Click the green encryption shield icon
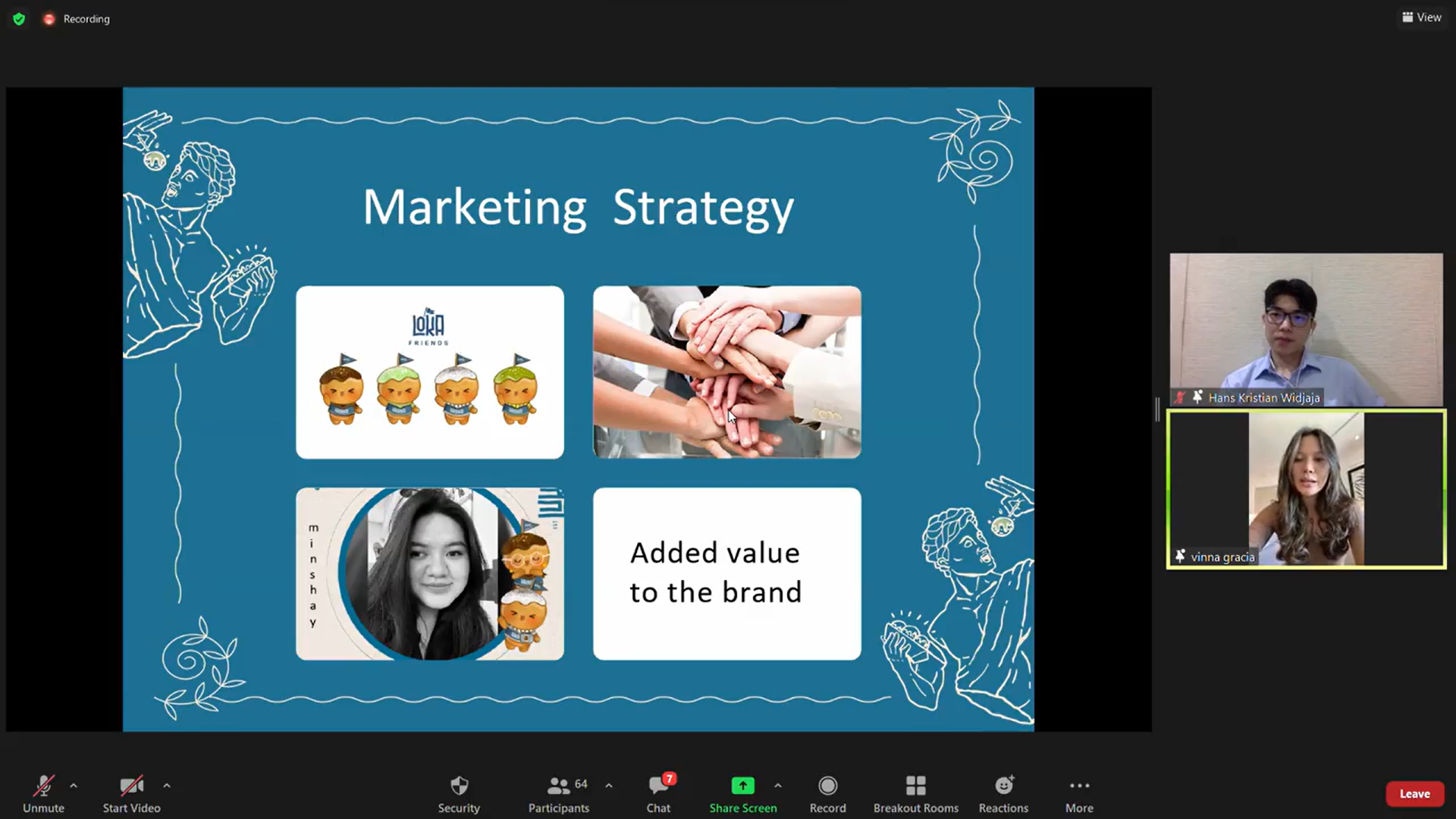Viewport: 1456px width, 819px height. pyautogui.click(x=19, y=19)
